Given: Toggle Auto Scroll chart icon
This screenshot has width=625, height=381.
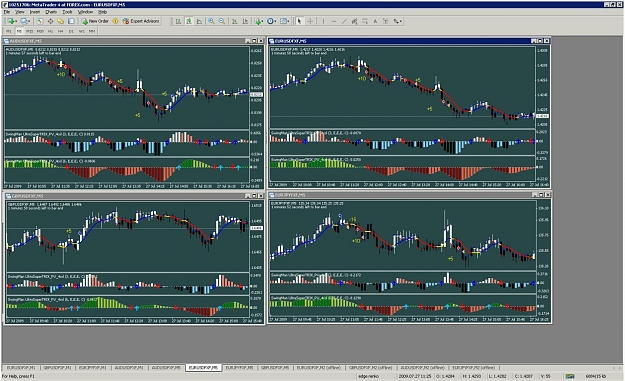Looking at the screenshot, I should point(234,22).
